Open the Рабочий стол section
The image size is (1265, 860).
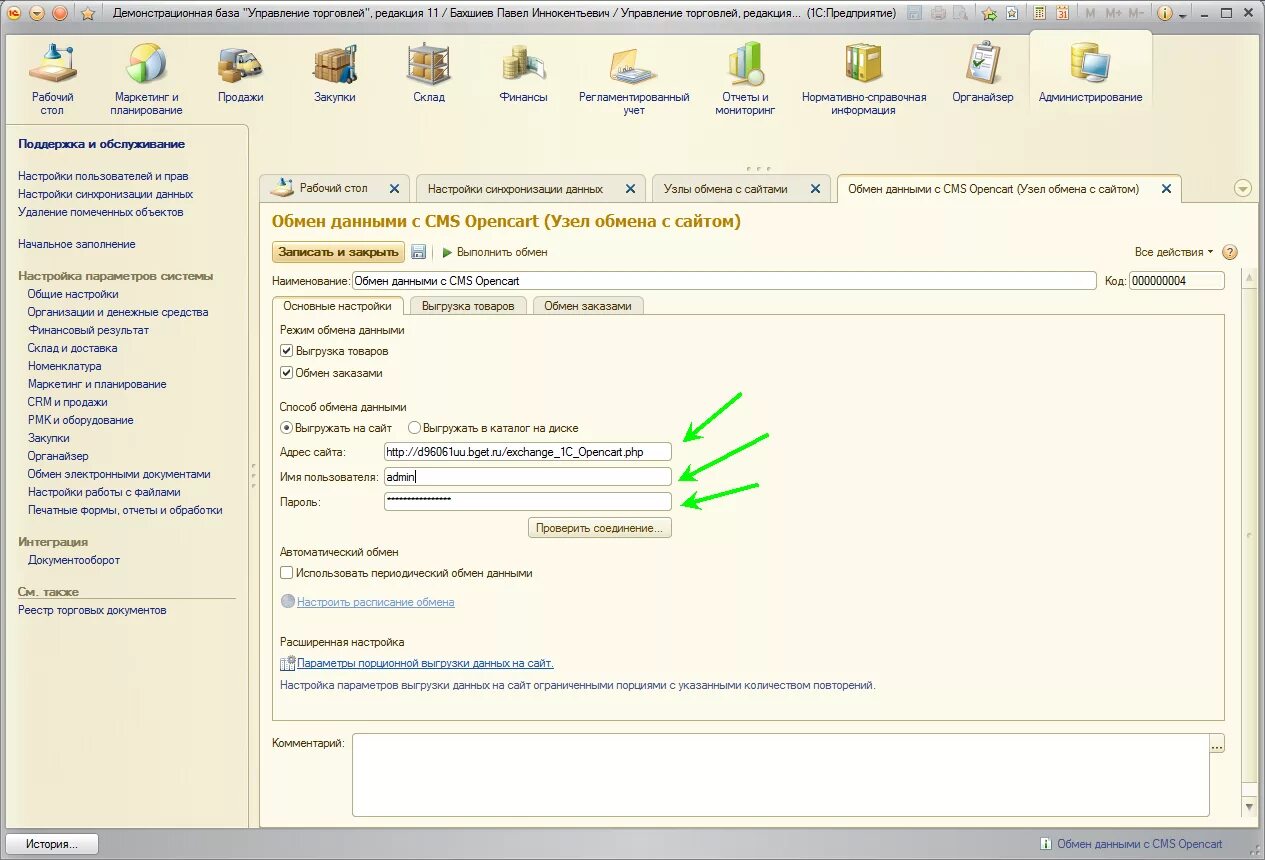[52, 80]
